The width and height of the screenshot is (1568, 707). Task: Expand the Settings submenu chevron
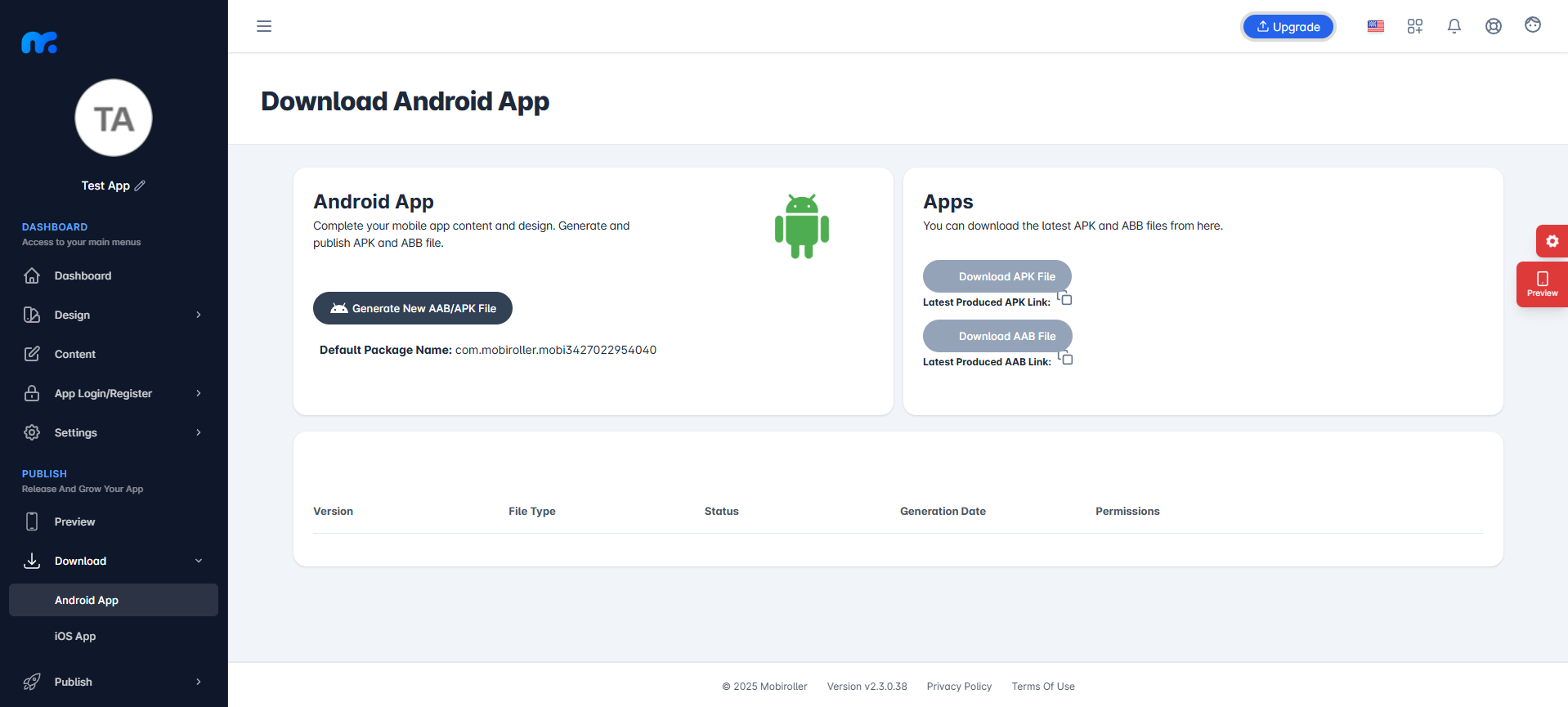point(199,432)
